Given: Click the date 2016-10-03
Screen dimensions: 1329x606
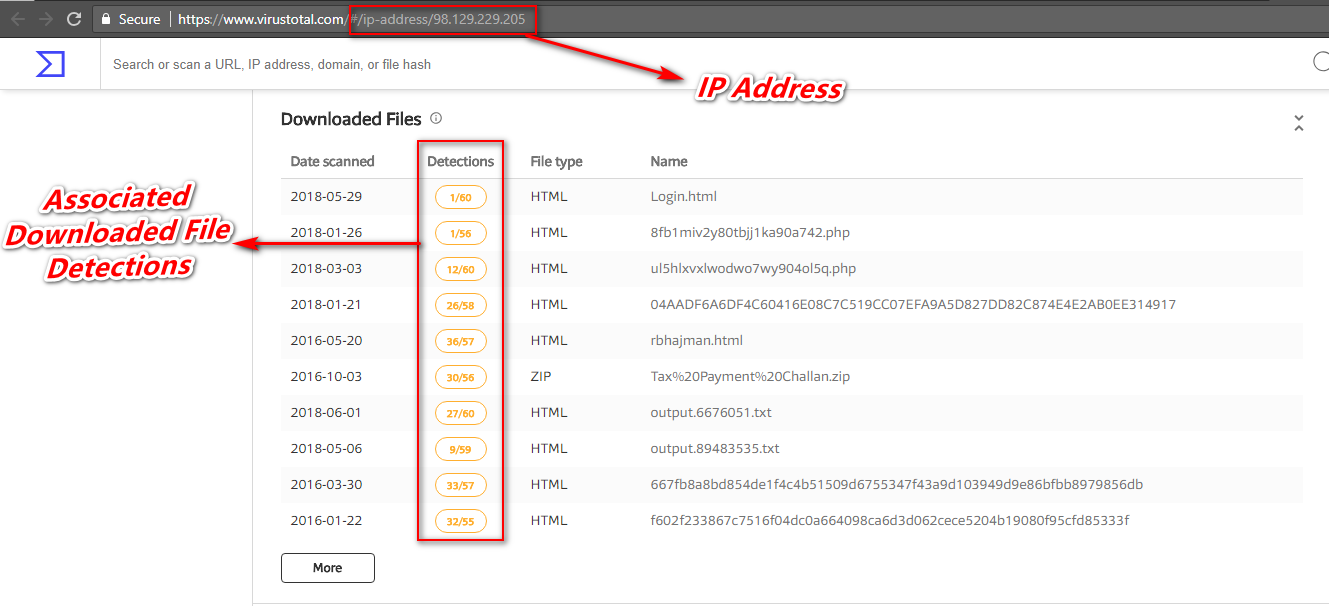Looking at the screenshot, I should tap(326, 377).
